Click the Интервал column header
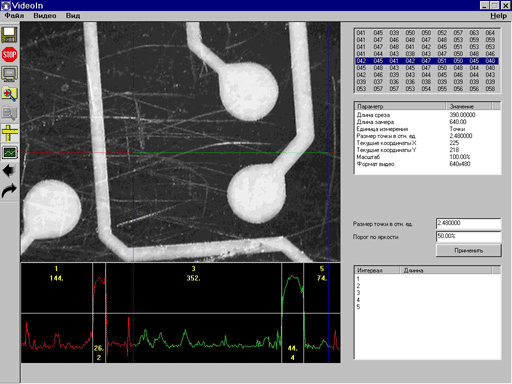This screenshot has height=384, width=512. [377, 270]
